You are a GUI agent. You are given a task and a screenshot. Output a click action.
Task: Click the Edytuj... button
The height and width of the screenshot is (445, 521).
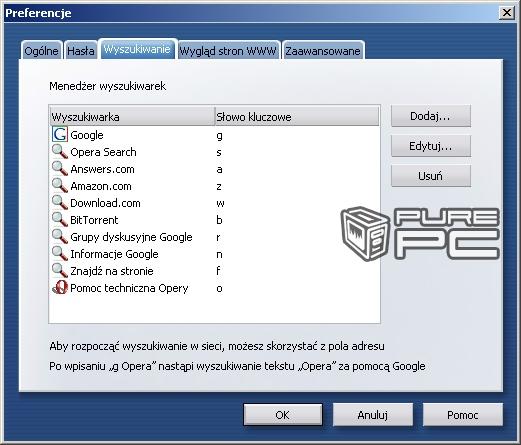(x=431, y=146)
